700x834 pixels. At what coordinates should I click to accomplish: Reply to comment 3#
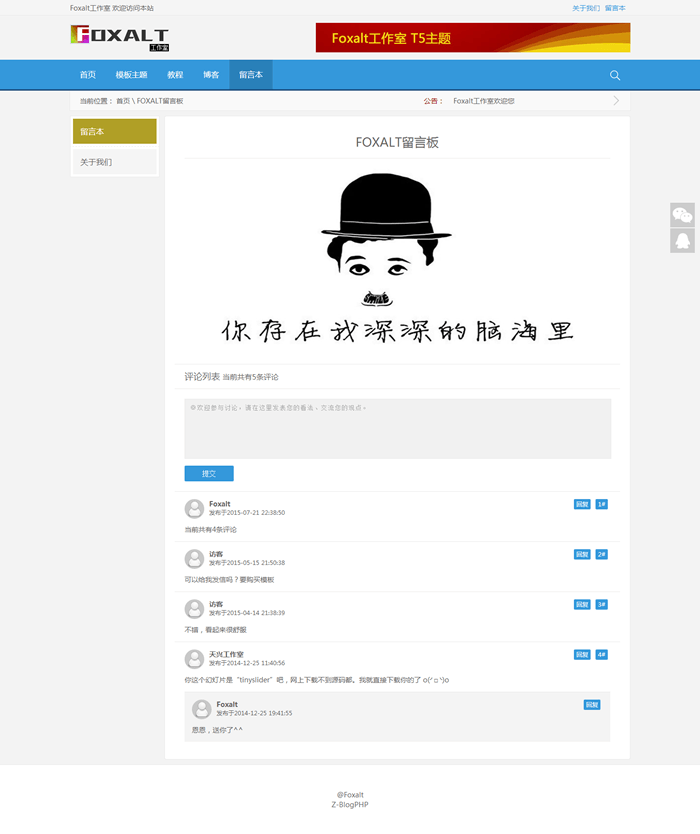(582, 604)
